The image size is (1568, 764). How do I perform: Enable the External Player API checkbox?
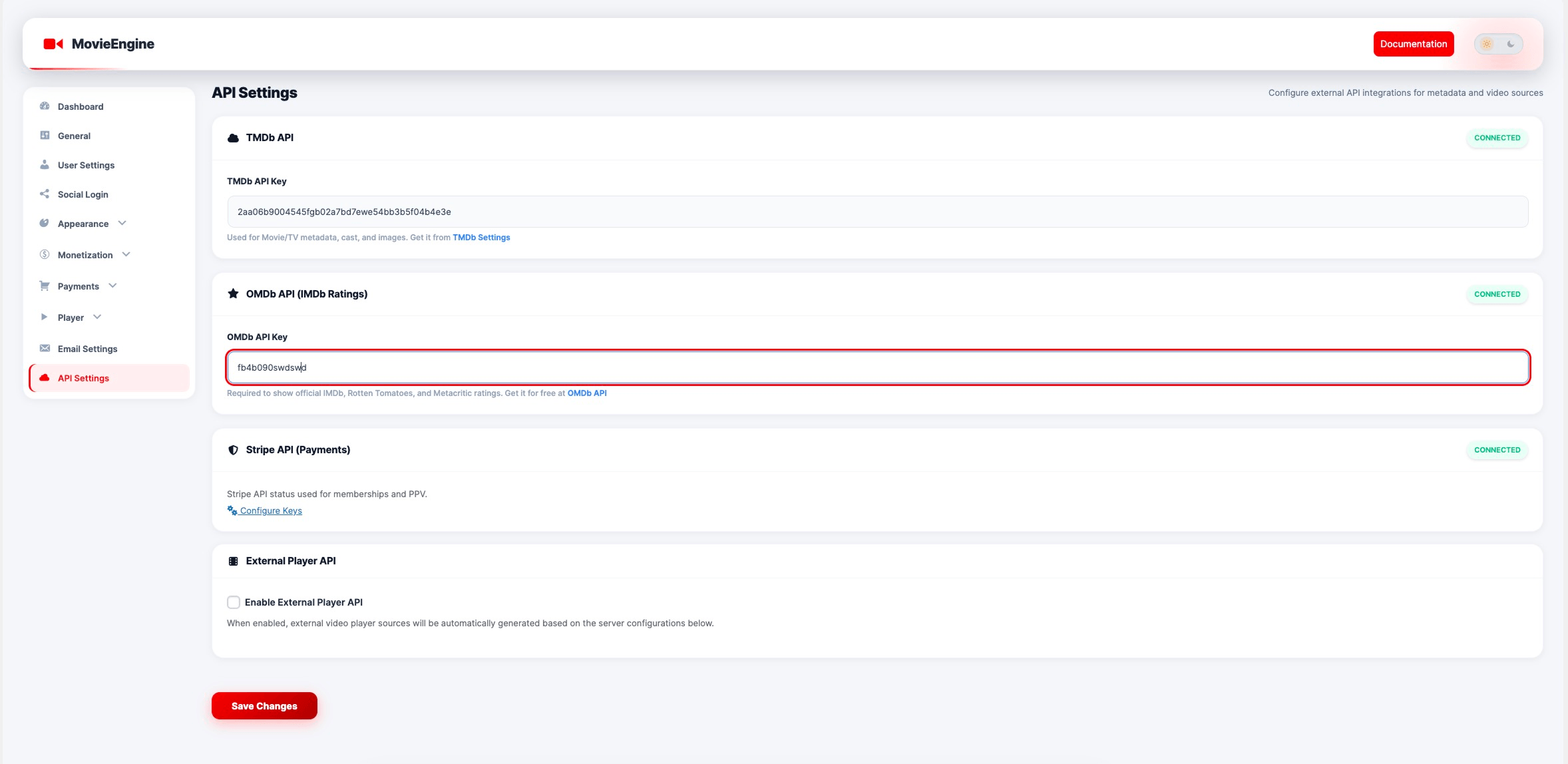[233, 602]
